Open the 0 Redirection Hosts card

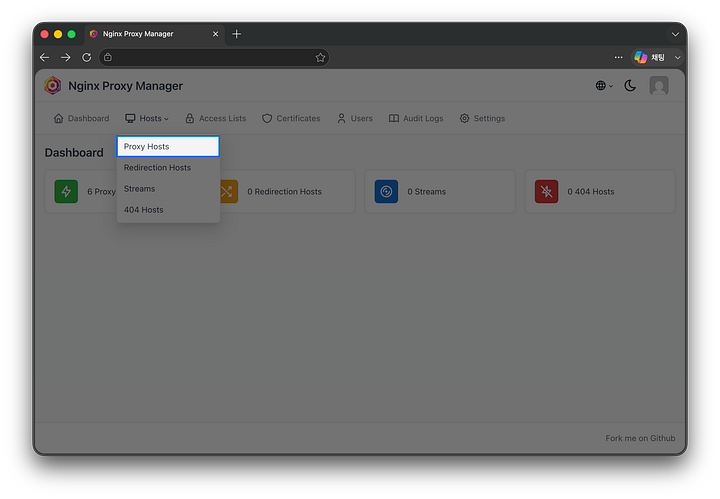pos(287,191)
